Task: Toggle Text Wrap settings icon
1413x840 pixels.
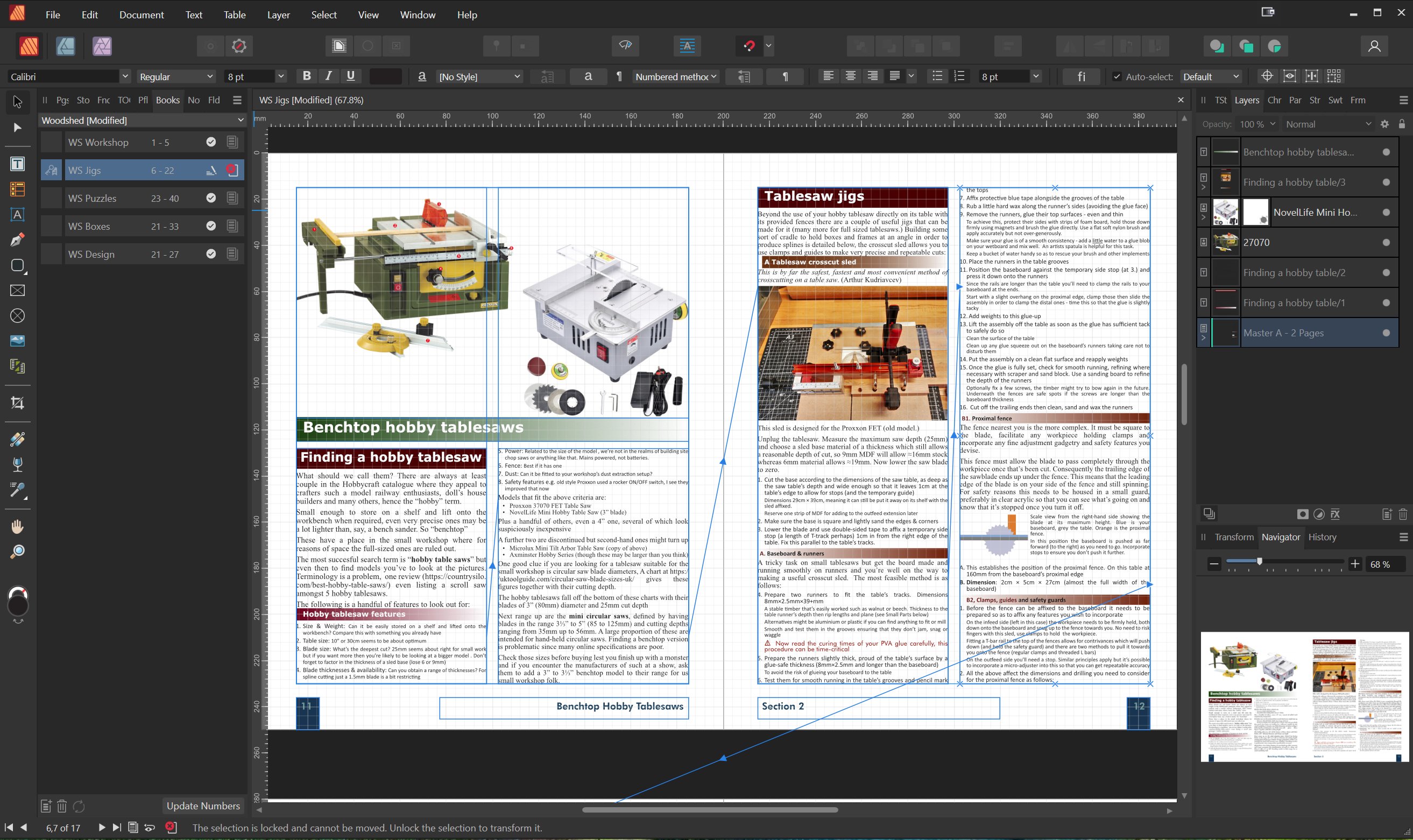Action: pyautogui.click(x=339, y=46)
